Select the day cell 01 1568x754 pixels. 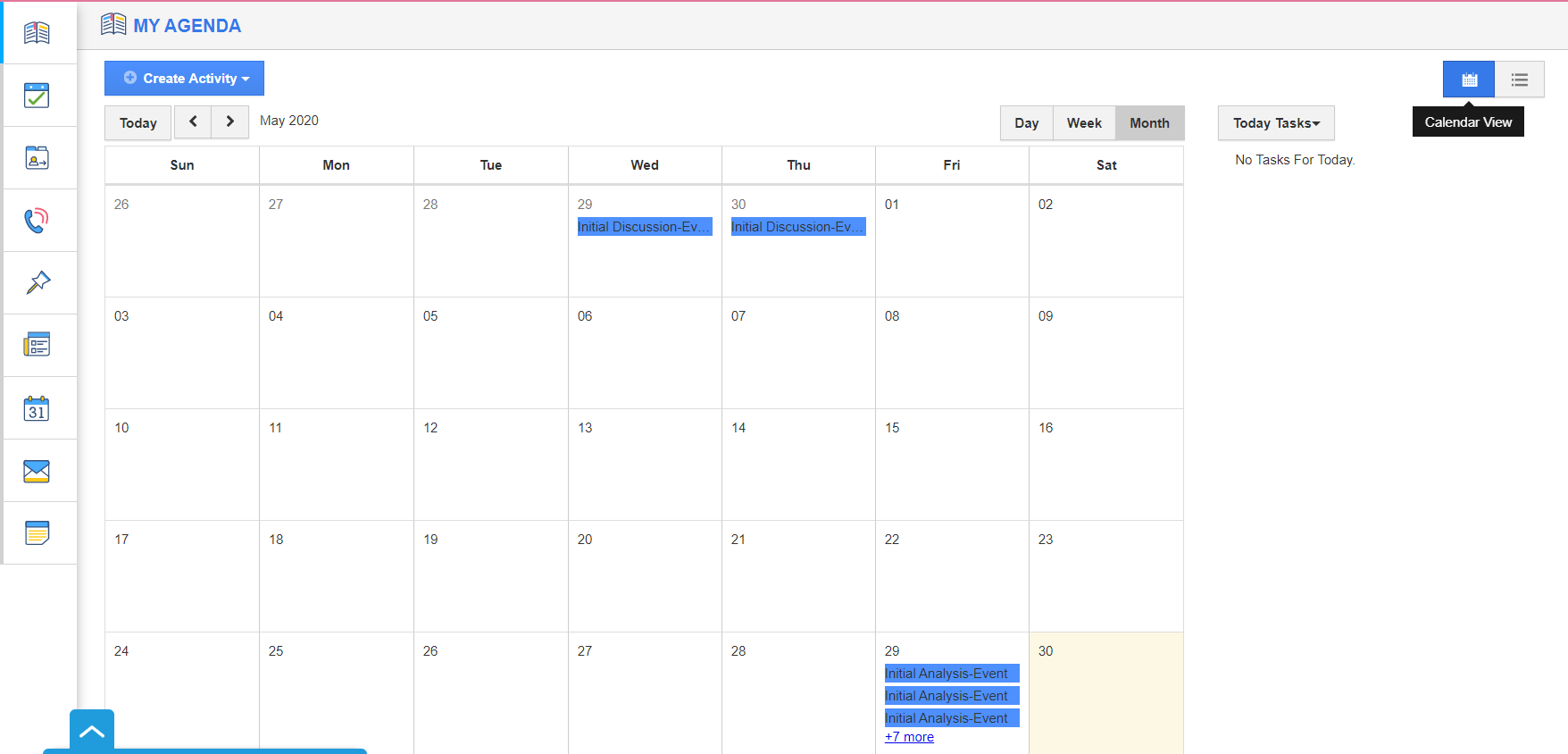click(x=952, y=241)
